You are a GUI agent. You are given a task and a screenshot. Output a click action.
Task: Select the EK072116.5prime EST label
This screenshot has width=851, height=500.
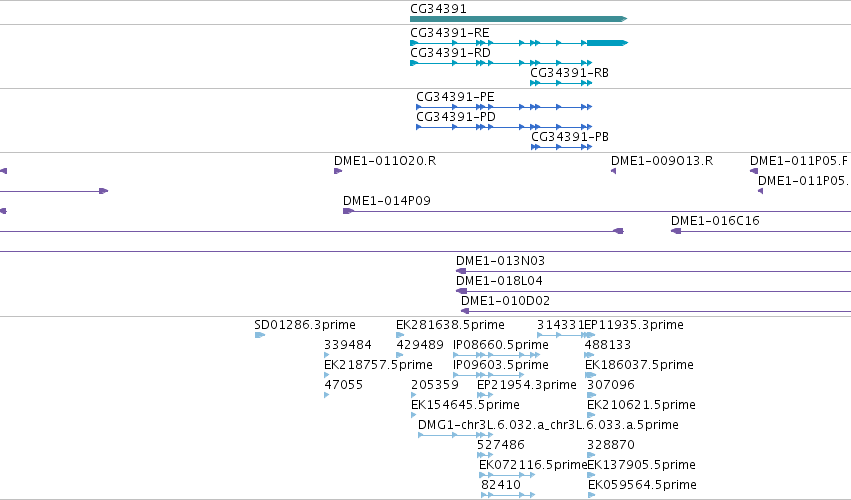(533, 465)
